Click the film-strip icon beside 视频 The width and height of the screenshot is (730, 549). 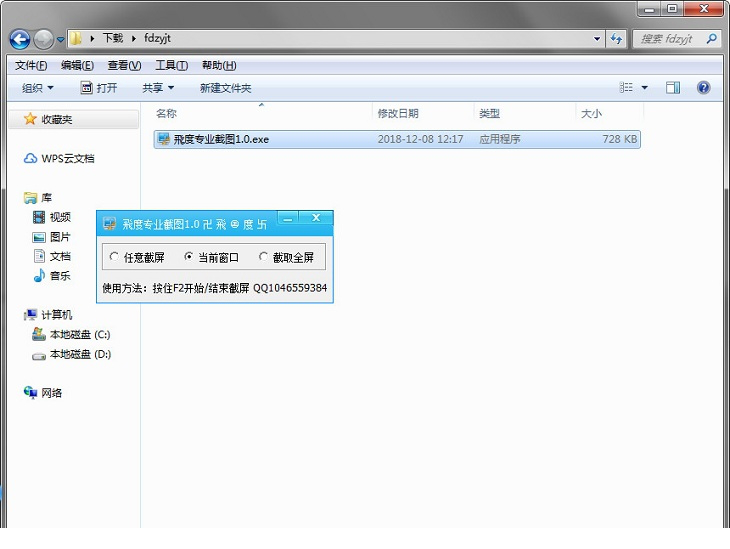coord(39,217)
